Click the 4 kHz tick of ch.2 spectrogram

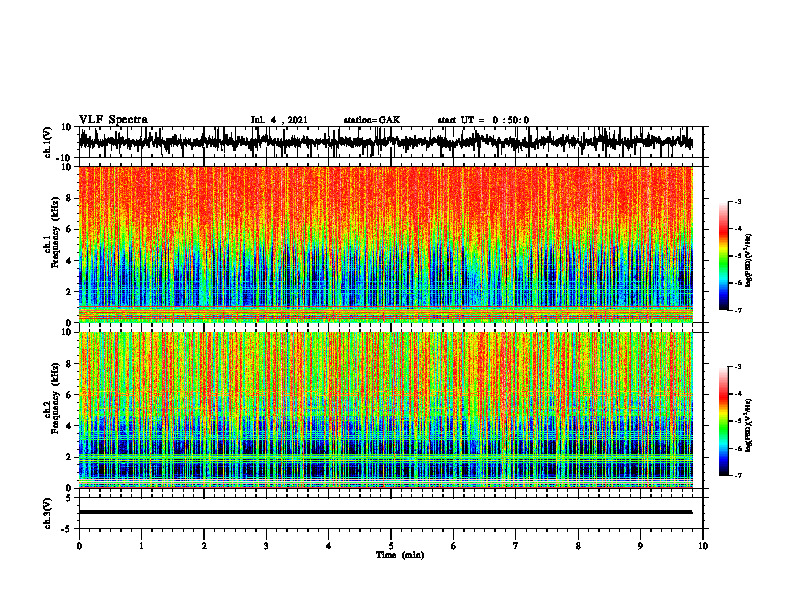[69, 426]
